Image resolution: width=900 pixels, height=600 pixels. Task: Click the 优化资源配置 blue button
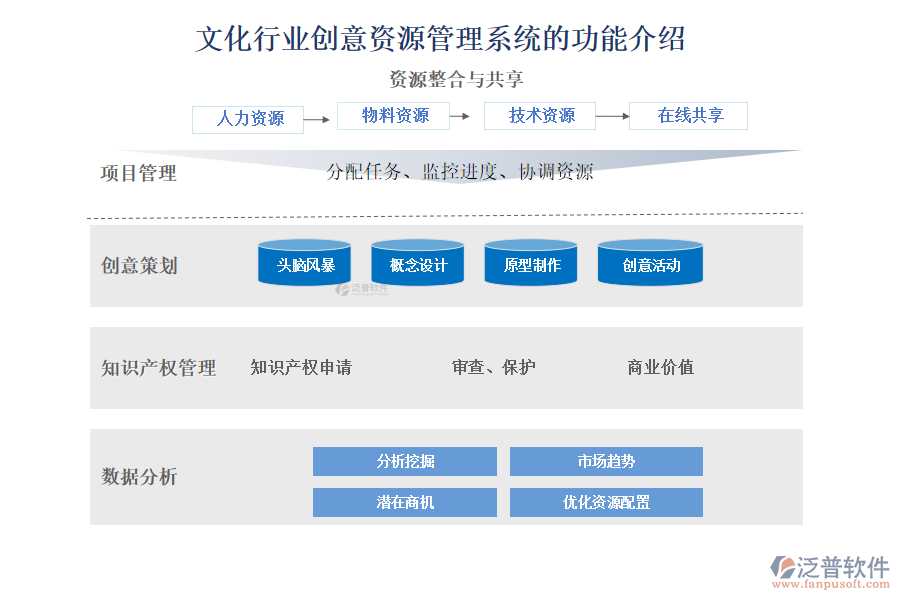tap(606, 502)
